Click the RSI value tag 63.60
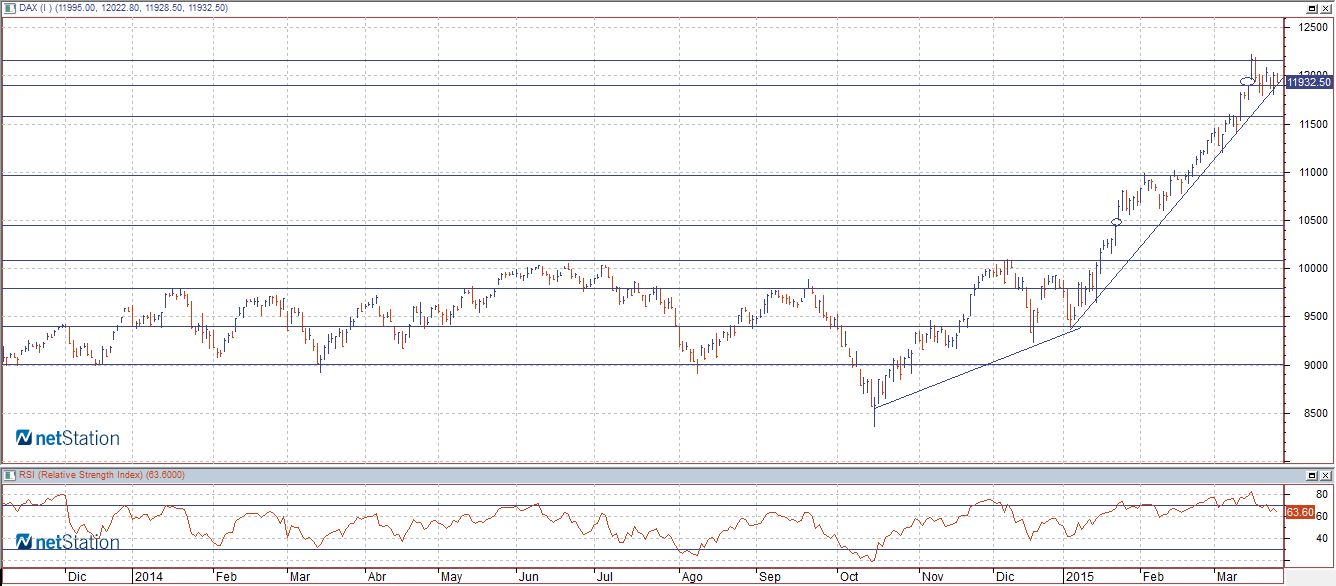The width and height of the screenshot is (1336, 586). pos(1299,512)
